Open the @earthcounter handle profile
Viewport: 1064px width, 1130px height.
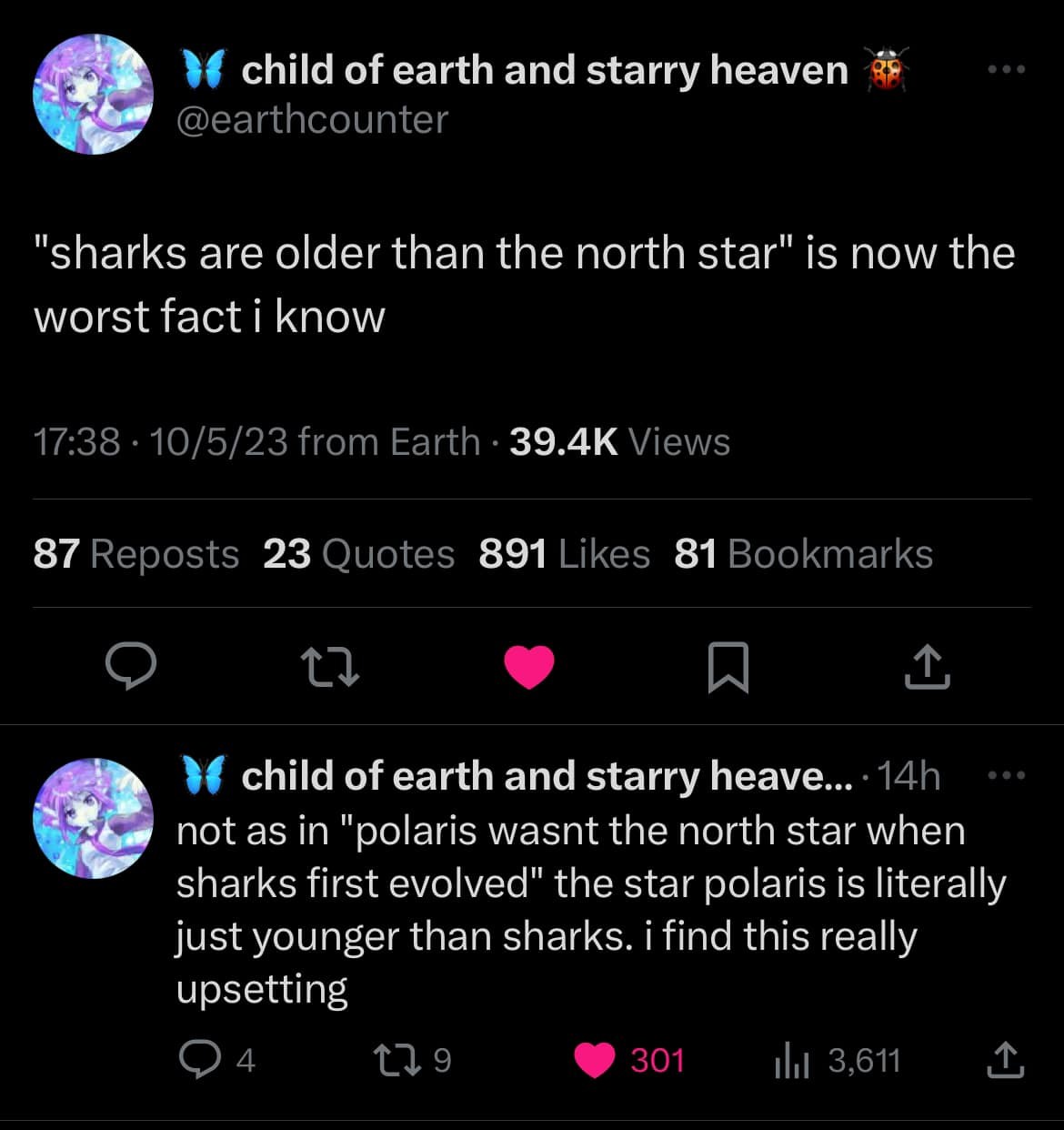(x=312, y=120)
